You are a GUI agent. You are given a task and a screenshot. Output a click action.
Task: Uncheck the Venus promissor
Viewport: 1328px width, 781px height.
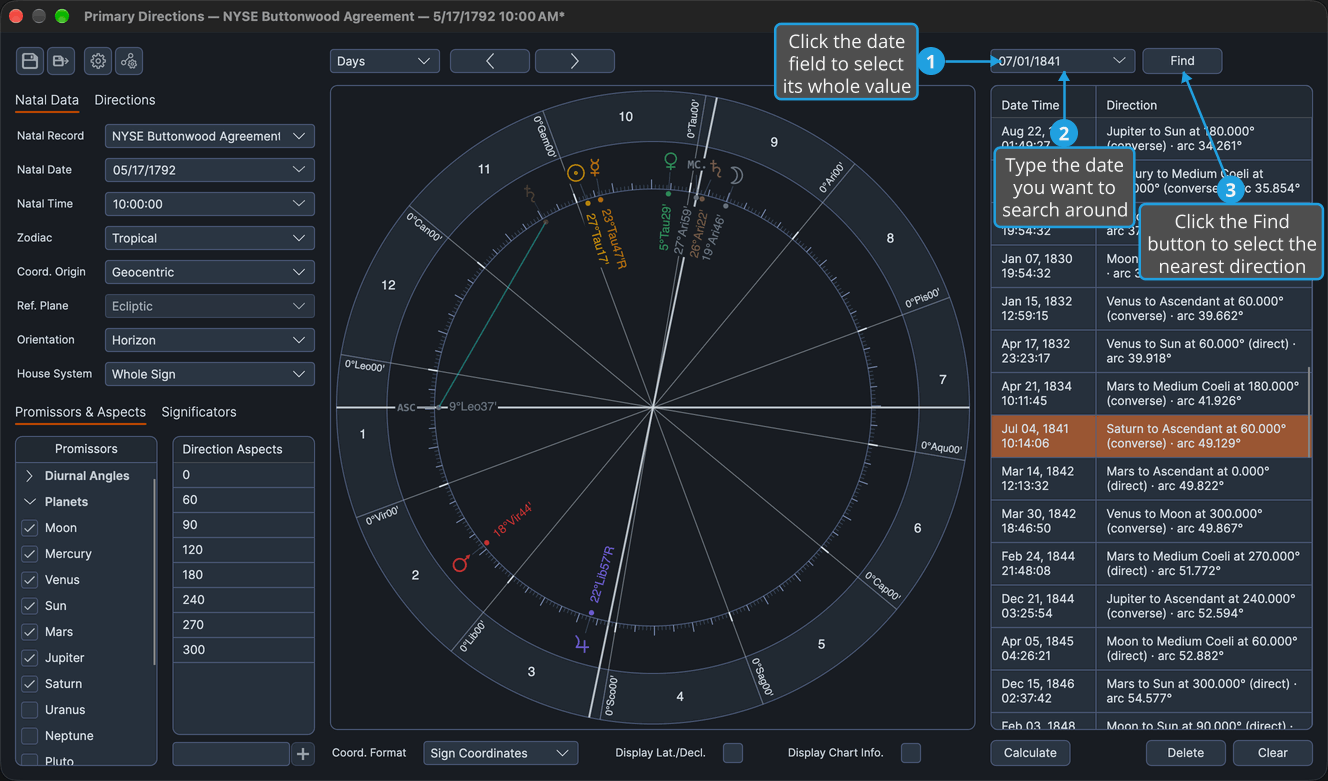click(x=30, y=580)
